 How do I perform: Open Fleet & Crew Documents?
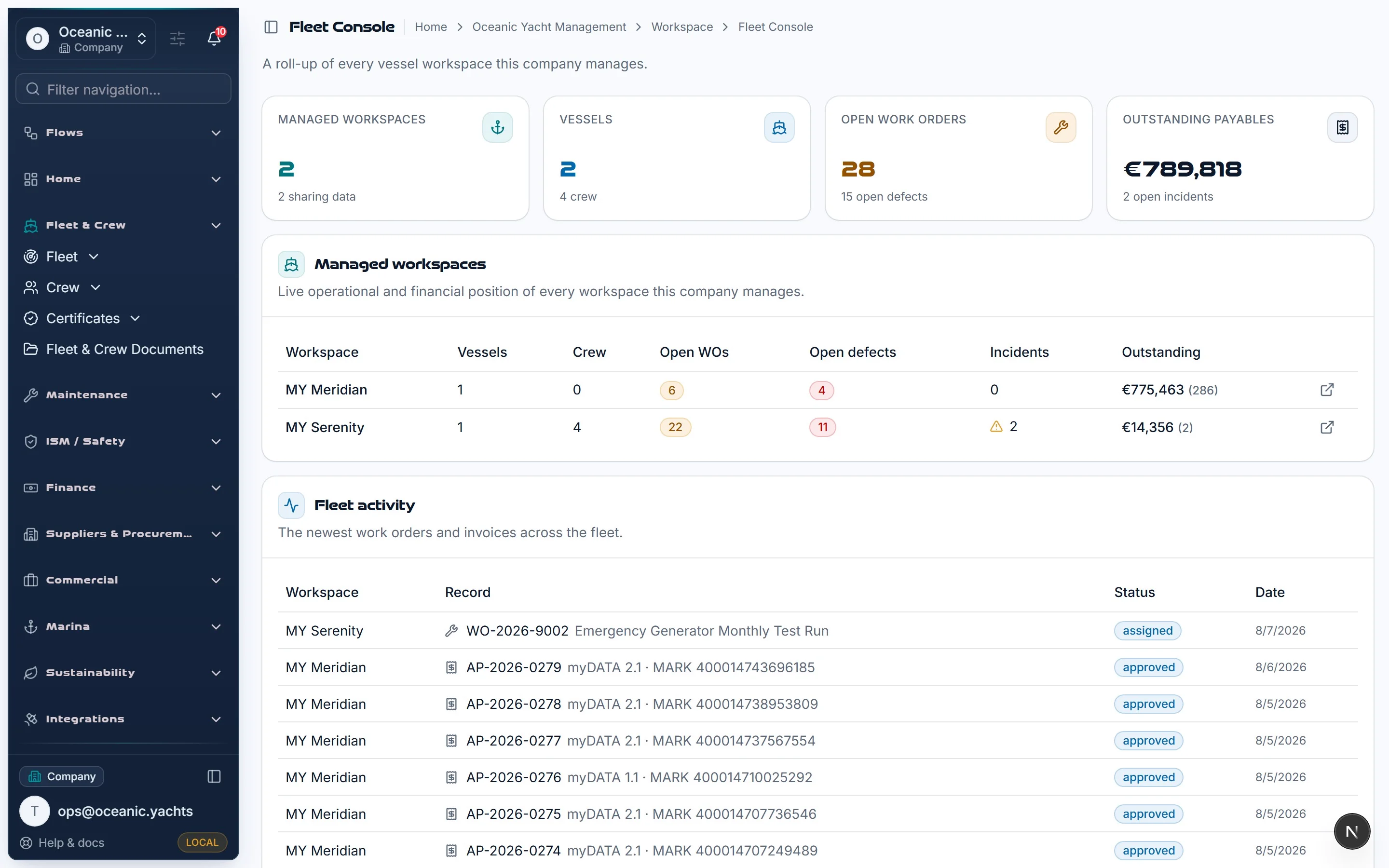click(x=114, y=349)
